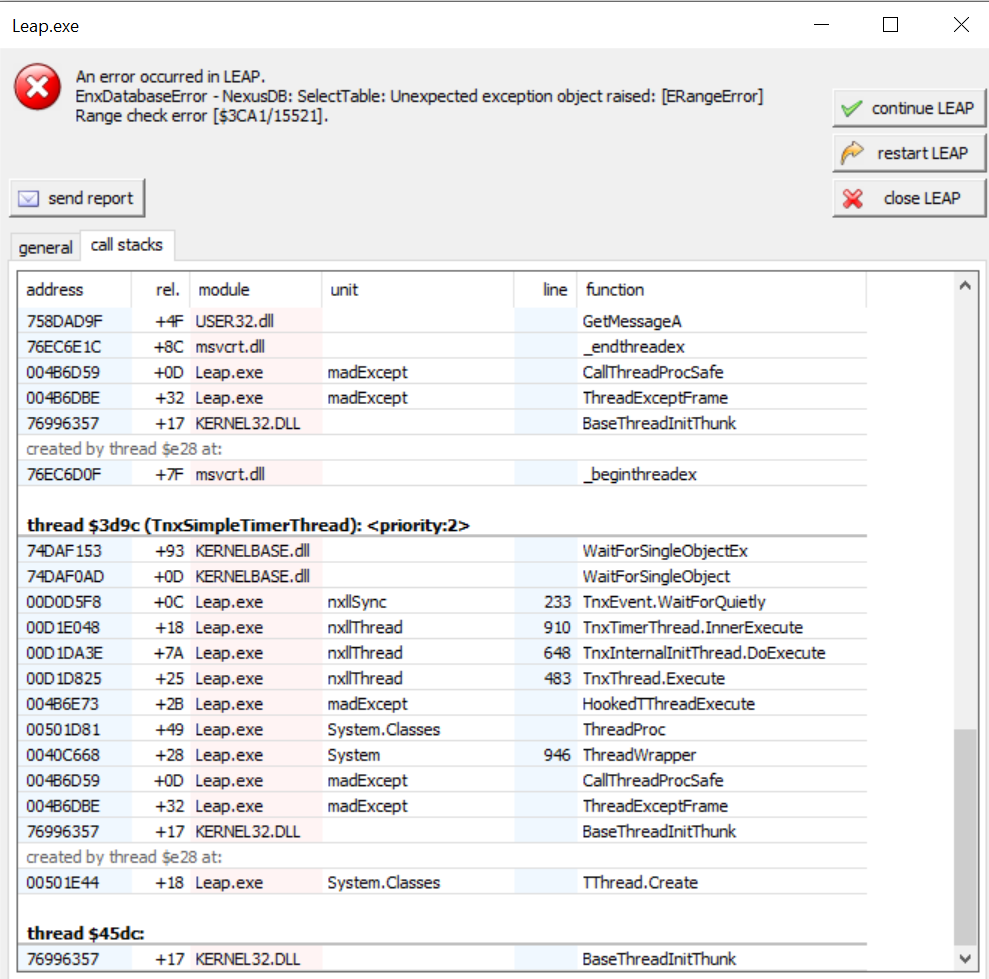Click the scroll down arrow of call stack list
The image size is (989, 979).
(965, 958)
